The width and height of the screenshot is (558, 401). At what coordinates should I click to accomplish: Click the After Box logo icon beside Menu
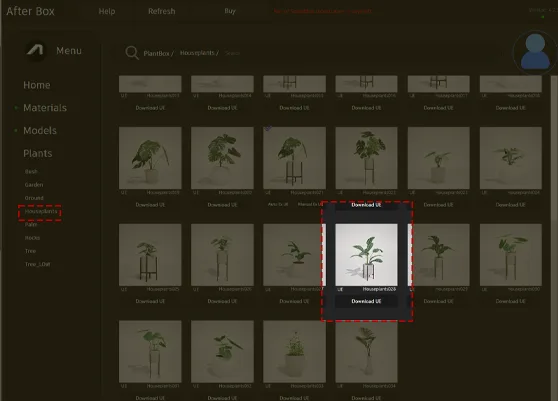(36, 51)
